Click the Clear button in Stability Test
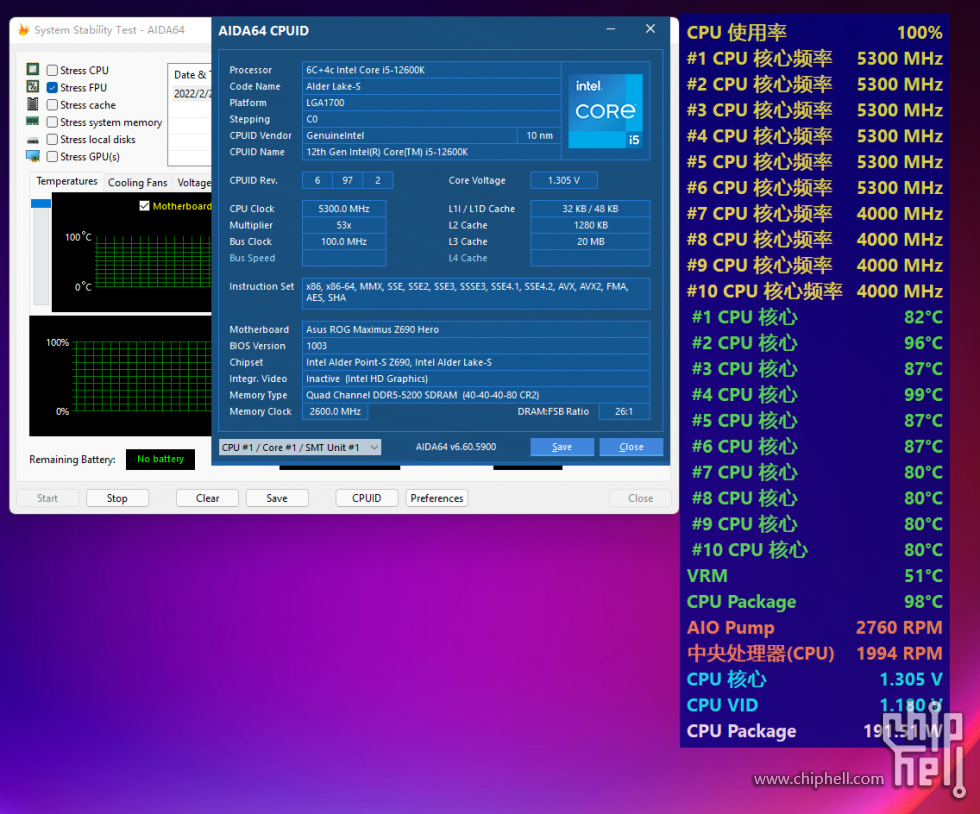Viewport: 980px width, 814px height. click(x=208, y=498)
